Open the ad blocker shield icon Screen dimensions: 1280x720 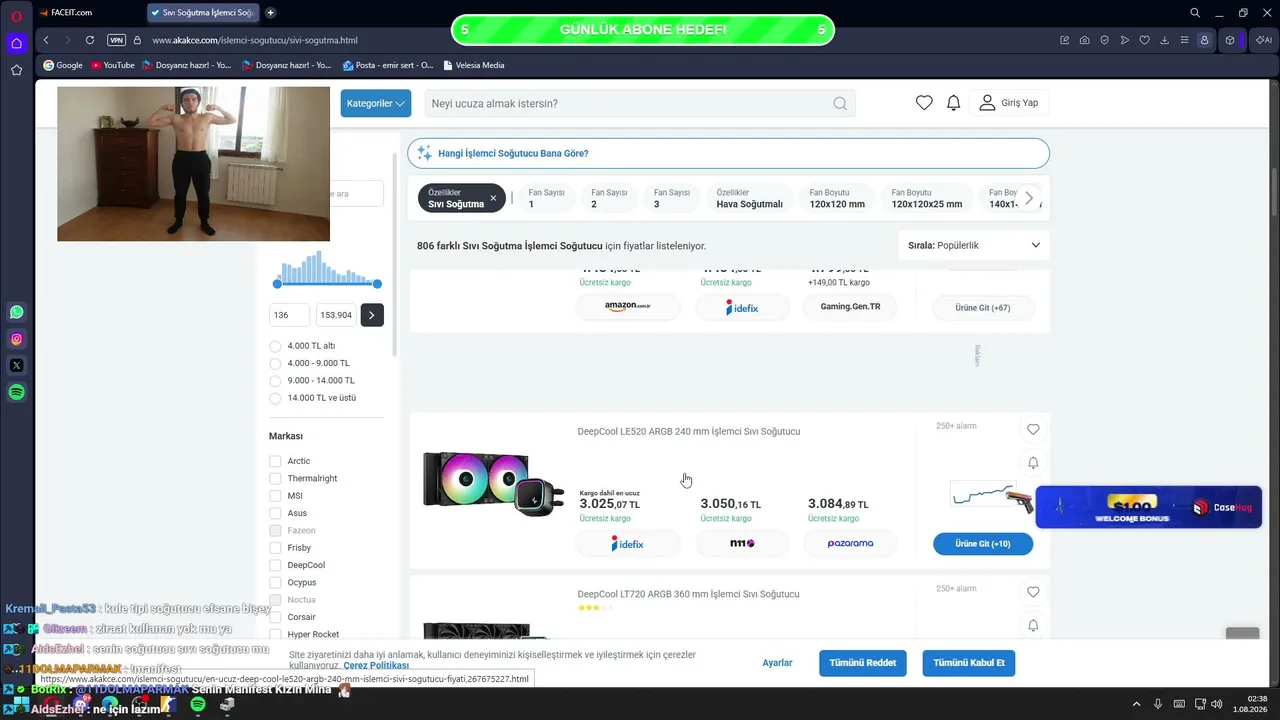[x=1105, y=40]
